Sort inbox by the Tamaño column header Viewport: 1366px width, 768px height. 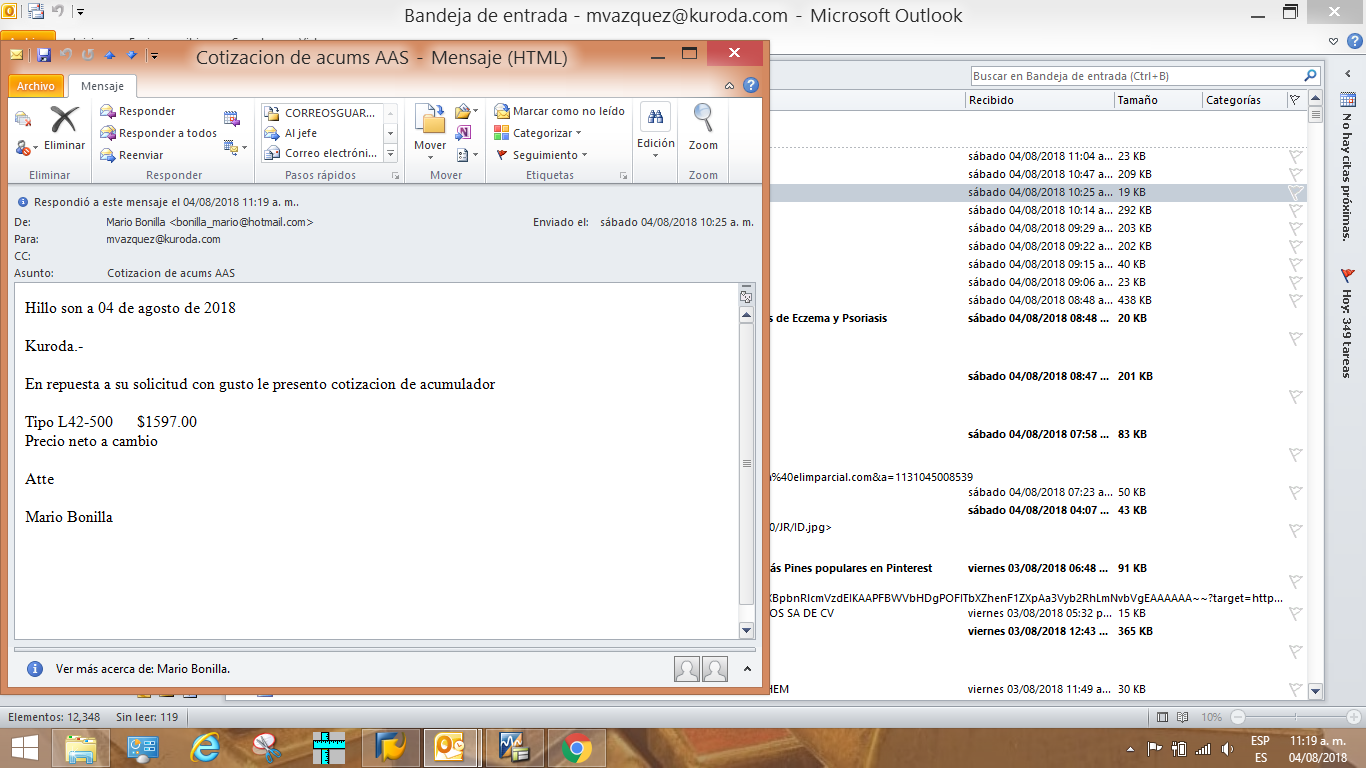click(1158, 100)
